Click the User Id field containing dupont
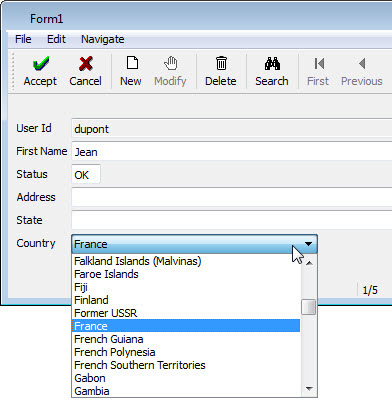 tap(232, 128)
